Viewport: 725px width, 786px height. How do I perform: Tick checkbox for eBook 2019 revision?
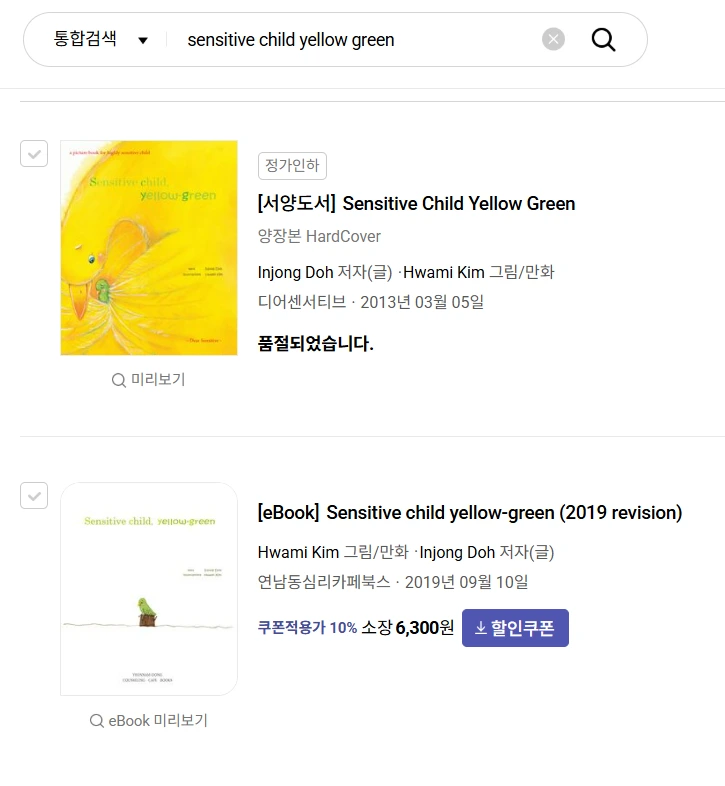pyautogui.click(x=34, y=495)
